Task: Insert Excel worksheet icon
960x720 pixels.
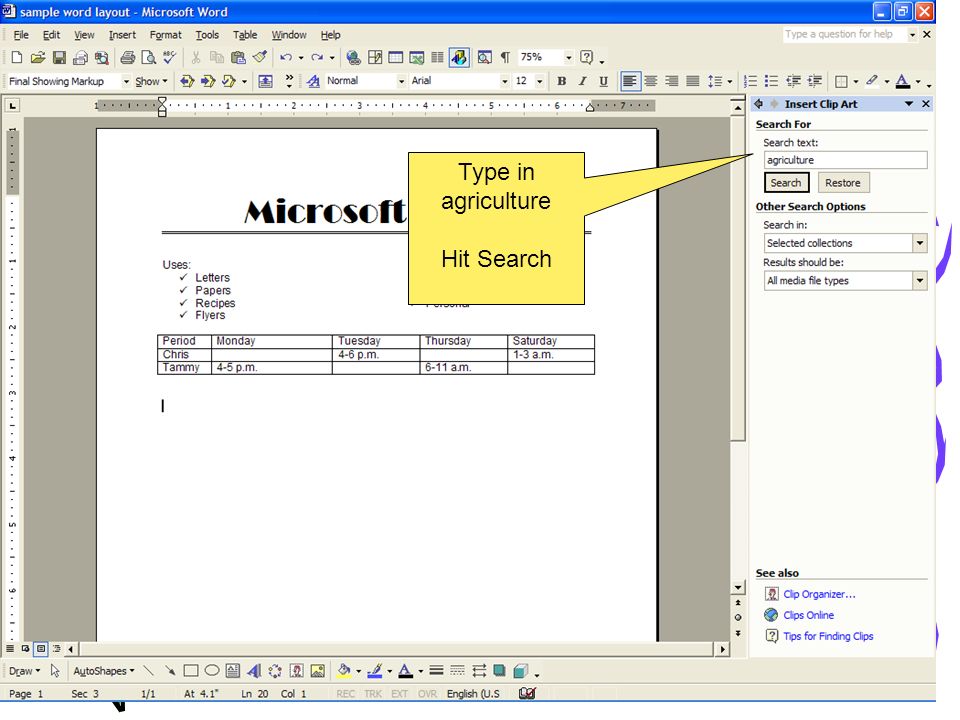Action: [417, 58]
